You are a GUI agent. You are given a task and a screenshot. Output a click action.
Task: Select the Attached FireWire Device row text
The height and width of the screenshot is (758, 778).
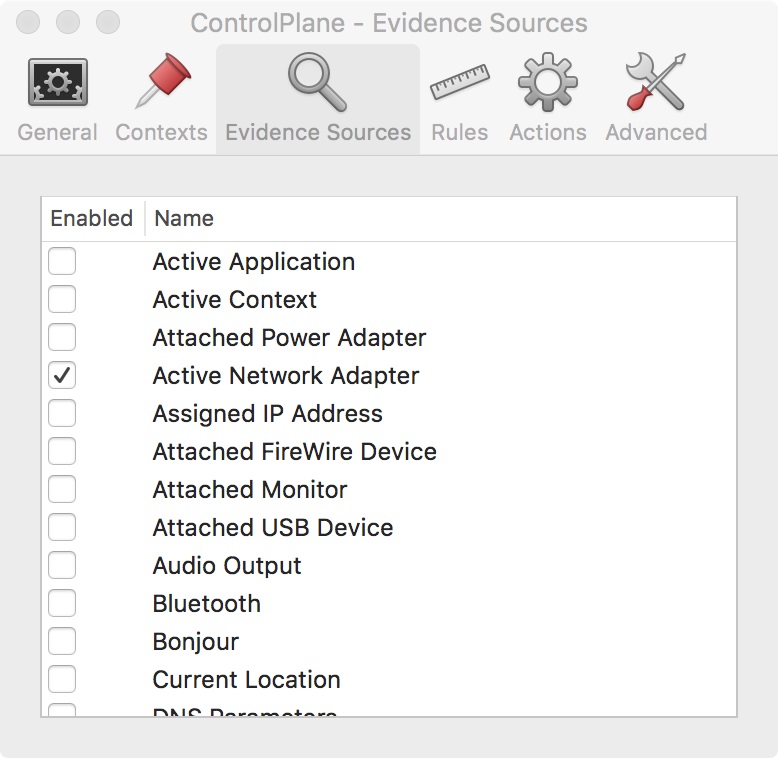[295, 452]
